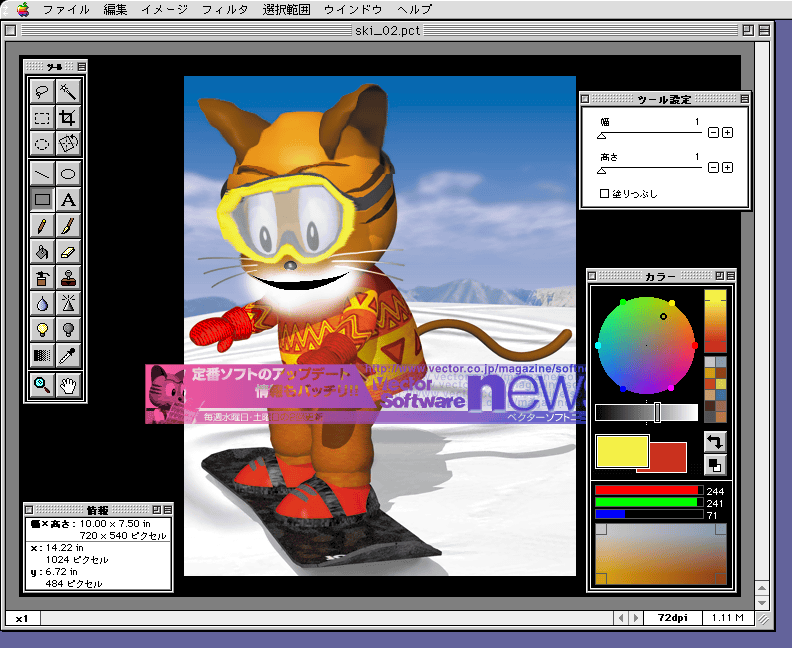Select the Magic Wand tool
This screenshot has width=792, height=648.
(68, 92)
